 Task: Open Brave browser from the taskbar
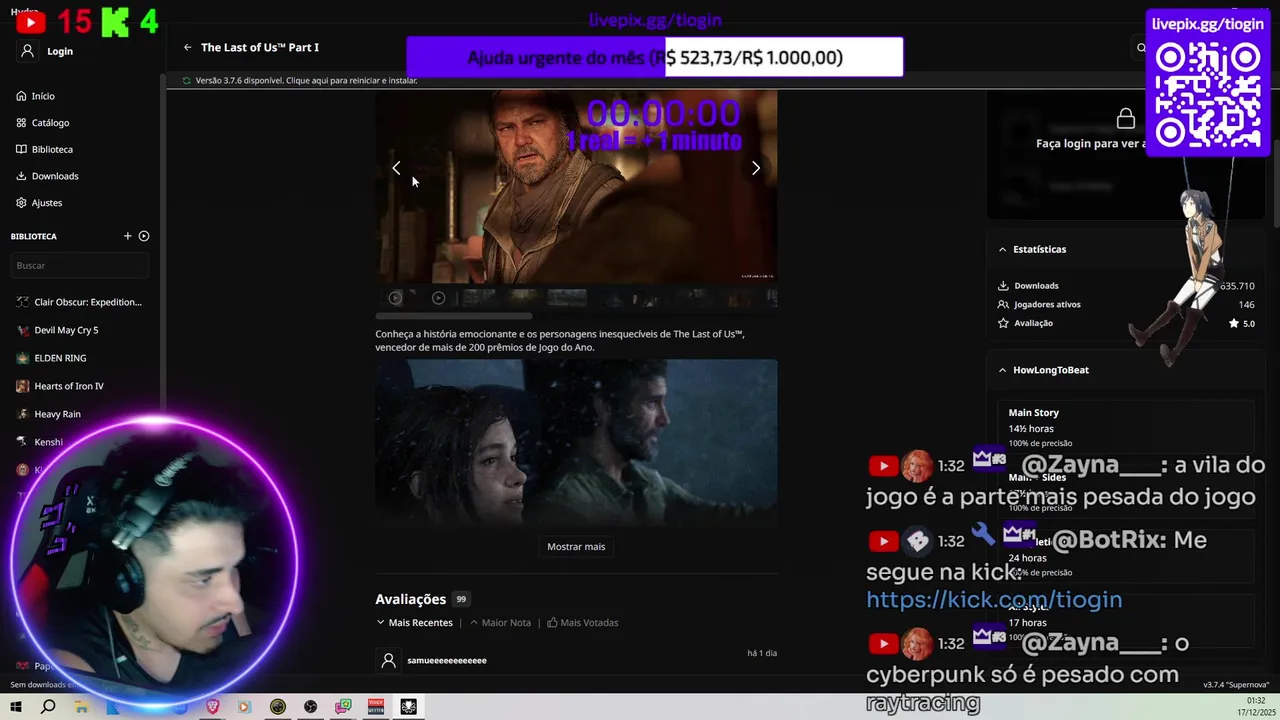pos(212,707)
